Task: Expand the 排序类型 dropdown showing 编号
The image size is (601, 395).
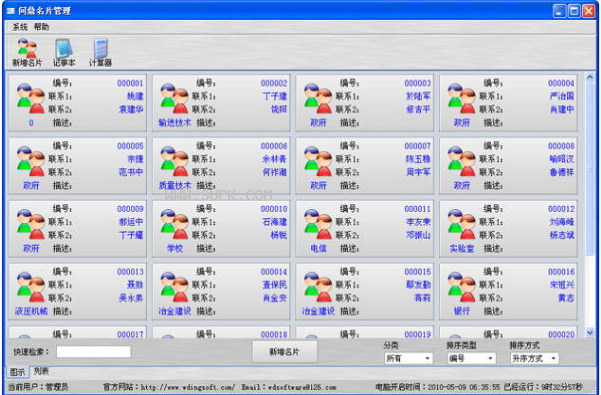Action: (471, 358)
